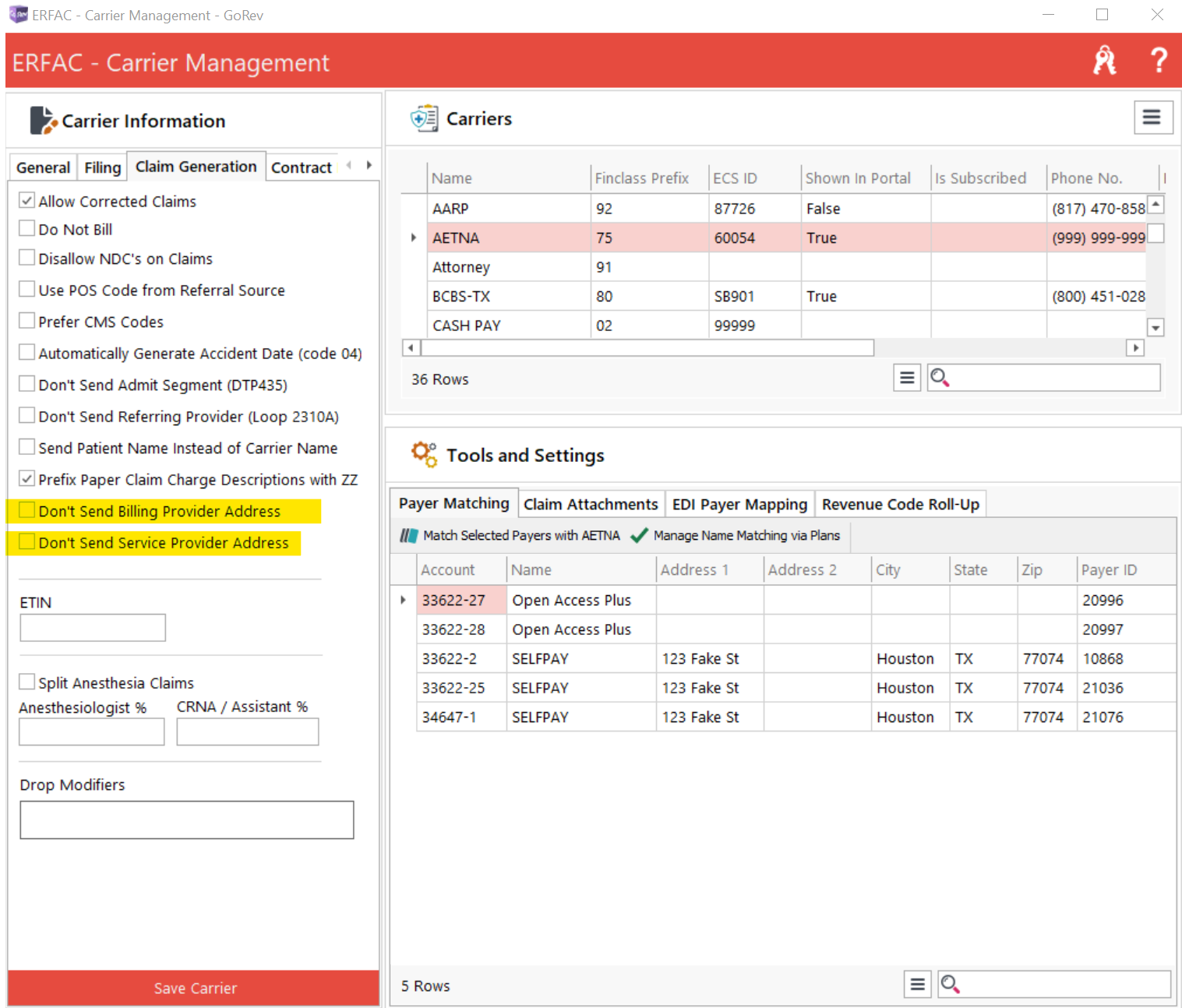The width and height of the screenshot is (1182, 1008).
Task: Select the BCBS-TX carrier row
Action: point(787,296)
